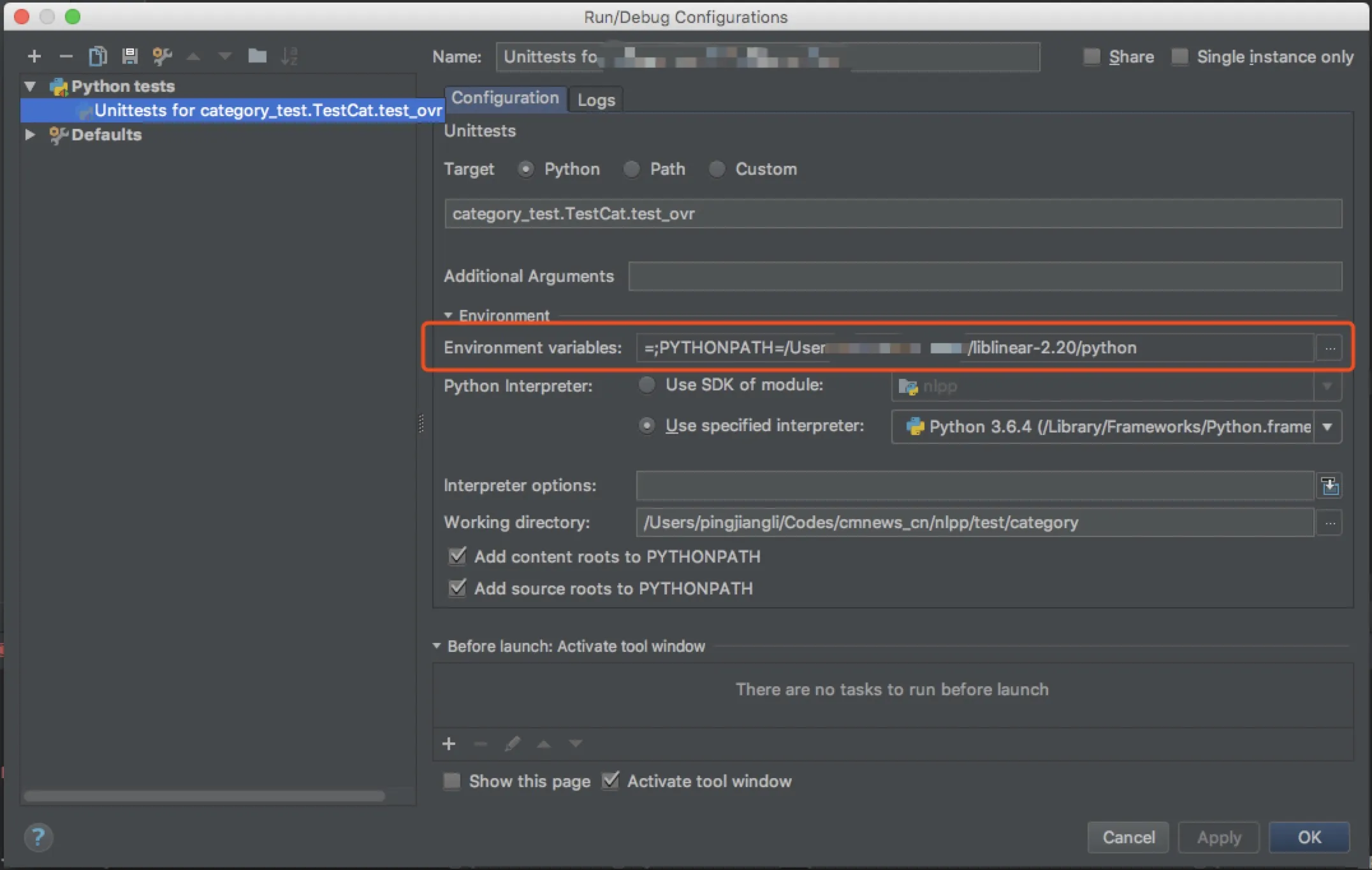Select the Configuration tab
The height and width of the screenshot is (870, 1372).
coord(505,98)
